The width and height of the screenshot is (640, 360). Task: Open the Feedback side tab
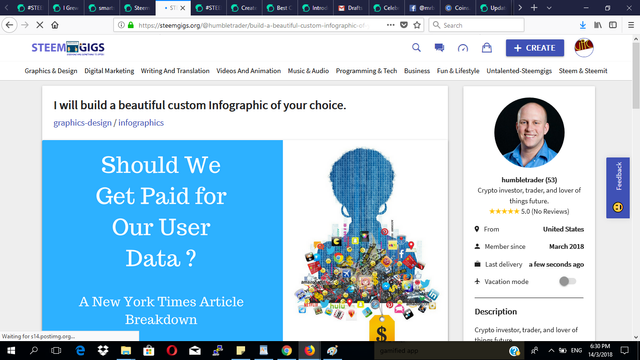(618, 187)
